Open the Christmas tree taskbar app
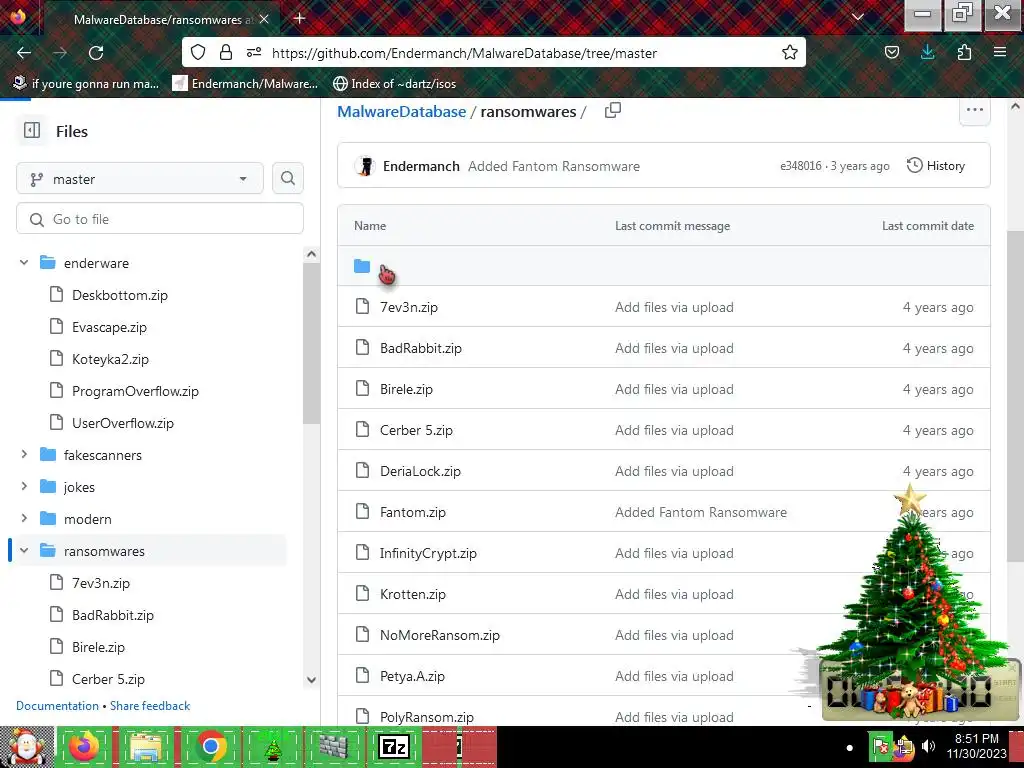 click(x=272, y=747)
